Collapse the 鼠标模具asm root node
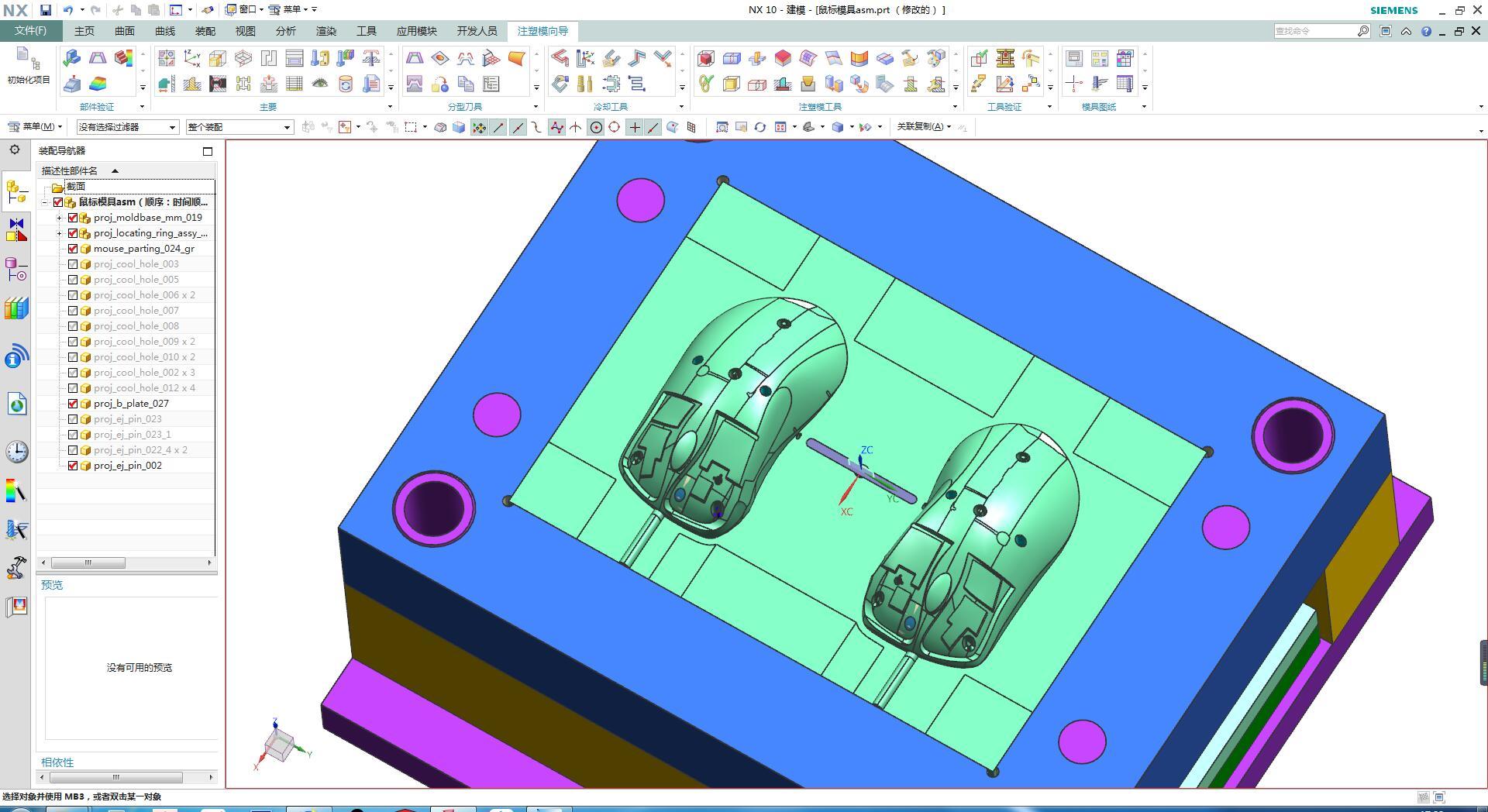The image size is (1488, 812). tap(44, 202)
